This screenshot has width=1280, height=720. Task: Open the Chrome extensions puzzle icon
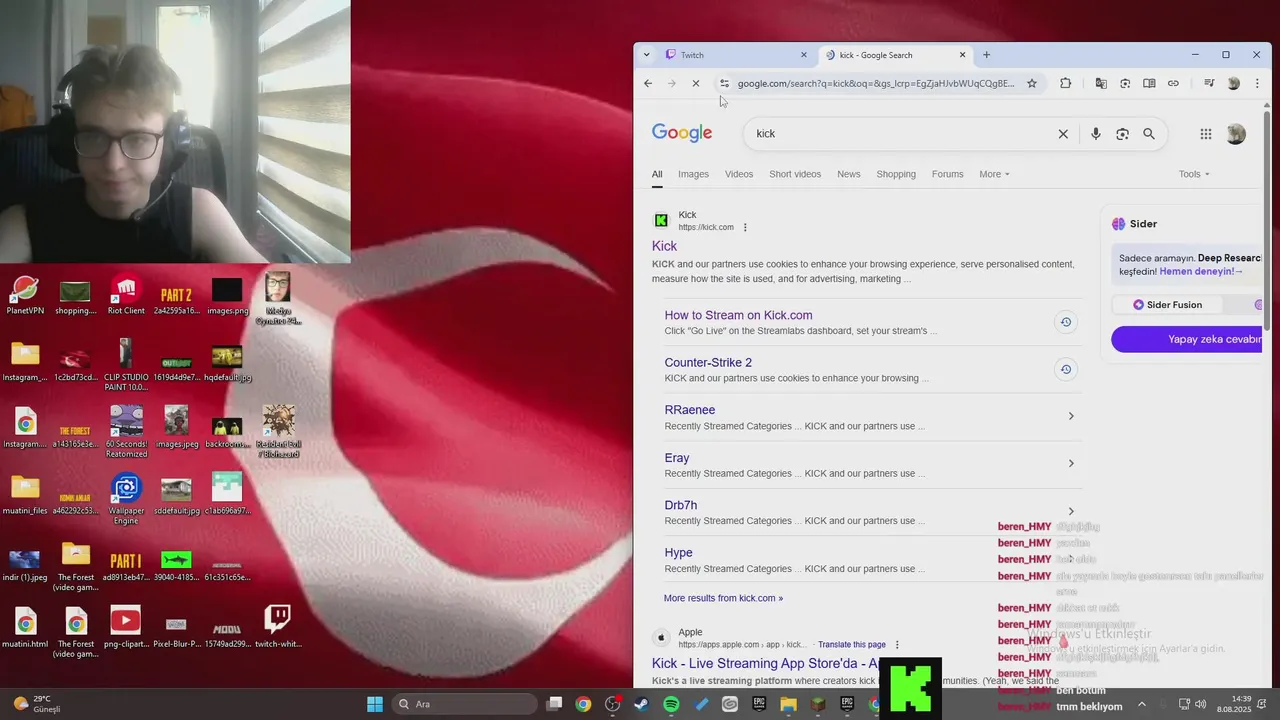[1065, 83]
